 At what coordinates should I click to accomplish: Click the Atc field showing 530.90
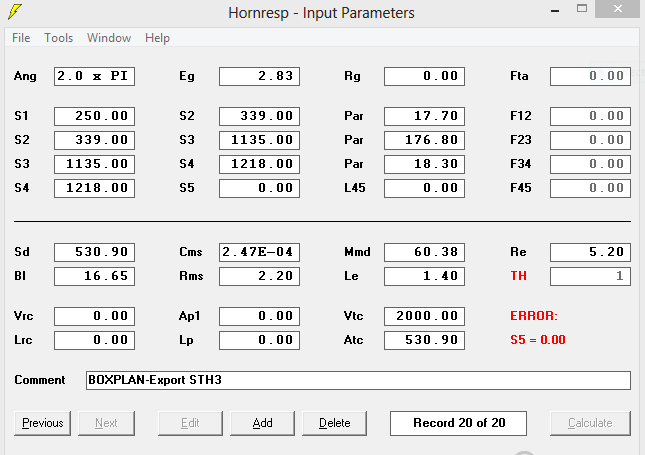425,341
